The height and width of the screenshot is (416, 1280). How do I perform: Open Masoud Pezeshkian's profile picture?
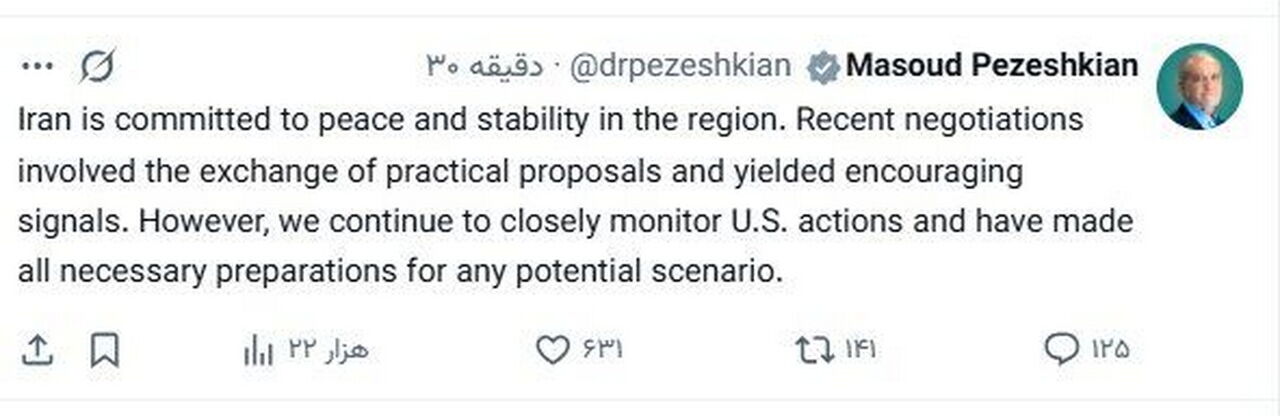click(x=1199, y=87)
